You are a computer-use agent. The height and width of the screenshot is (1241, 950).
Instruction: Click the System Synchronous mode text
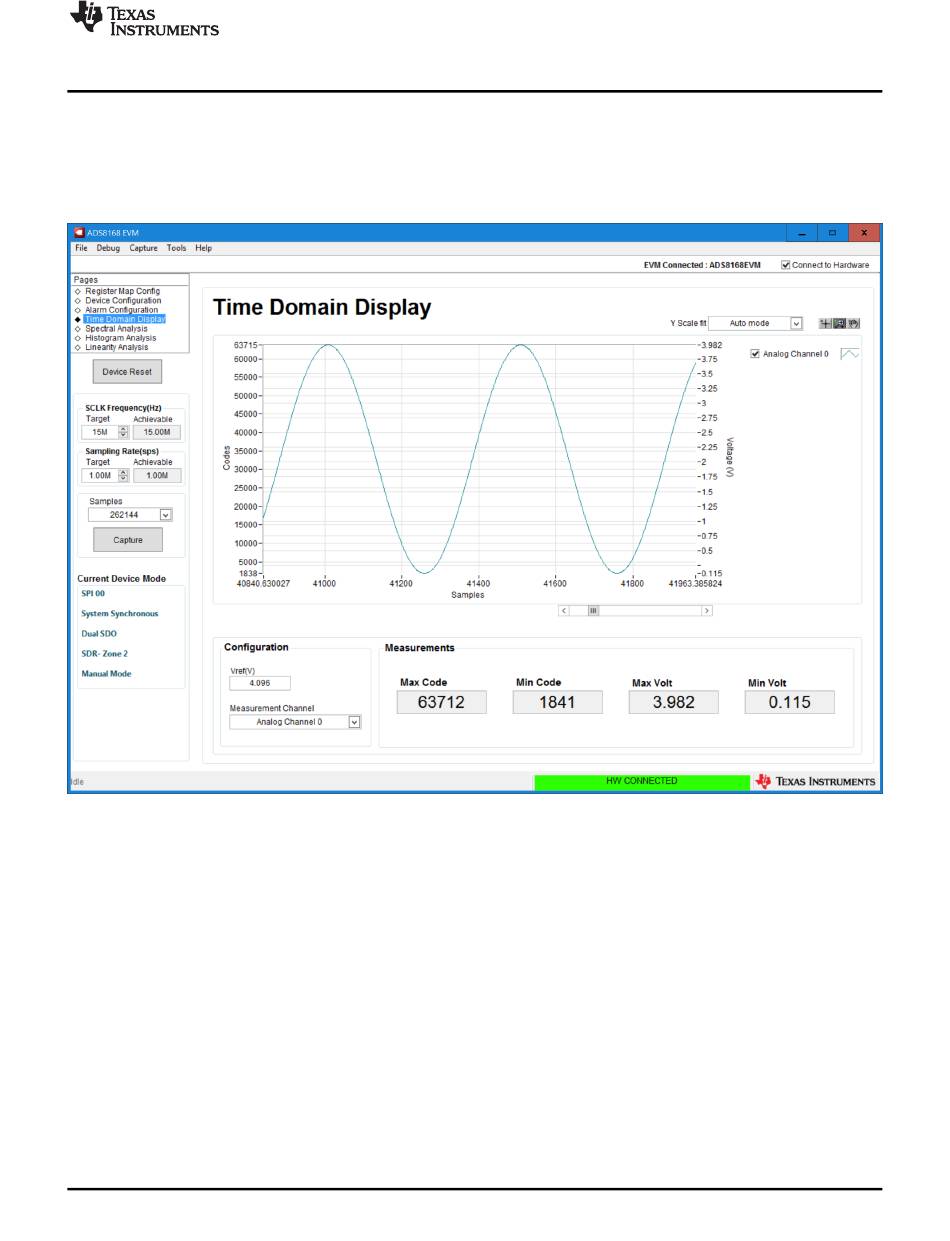click(x=120, y=614)
